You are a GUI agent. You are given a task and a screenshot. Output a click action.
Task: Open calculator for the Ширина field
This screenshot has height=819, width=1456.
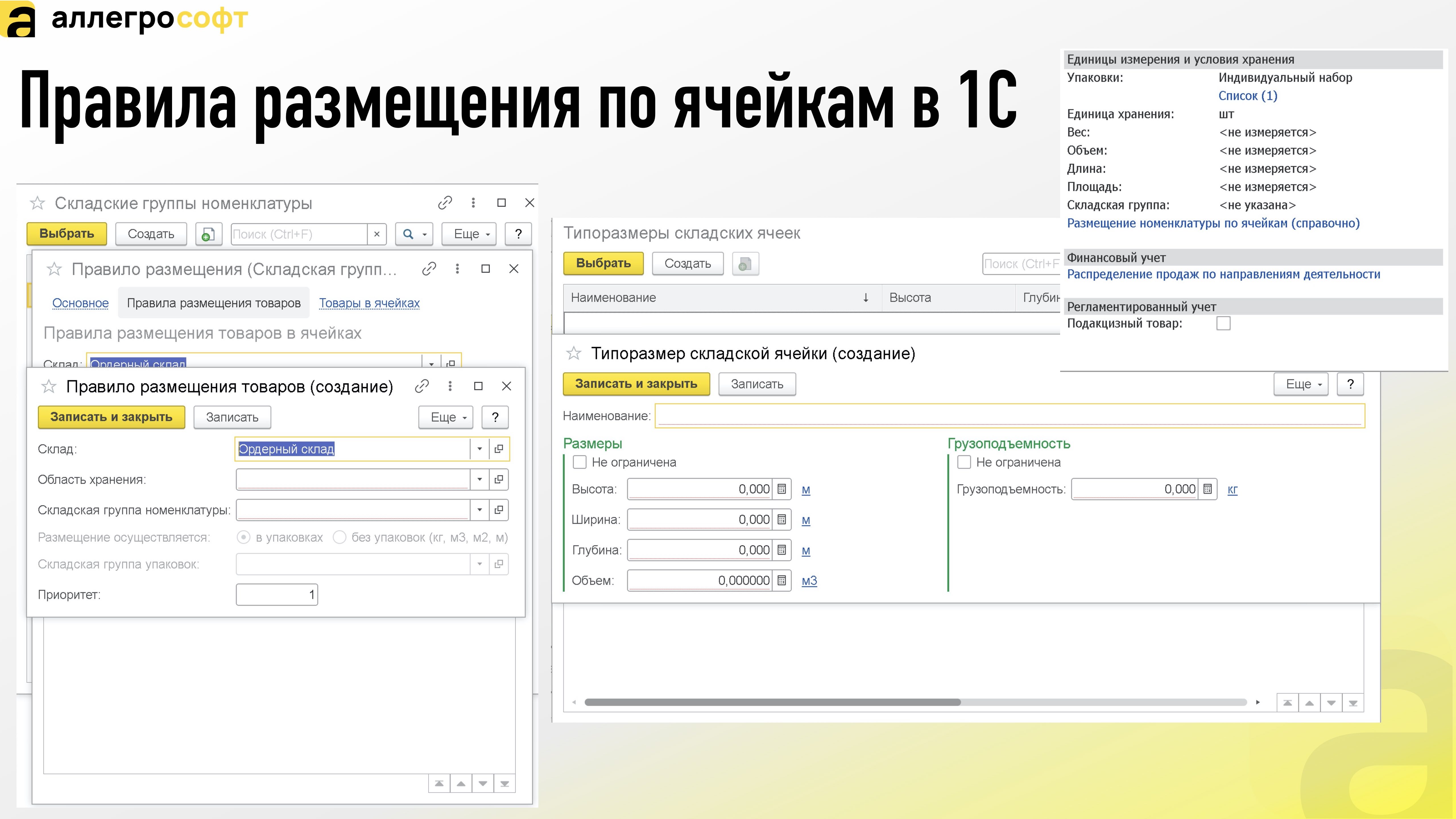point(782,520)
